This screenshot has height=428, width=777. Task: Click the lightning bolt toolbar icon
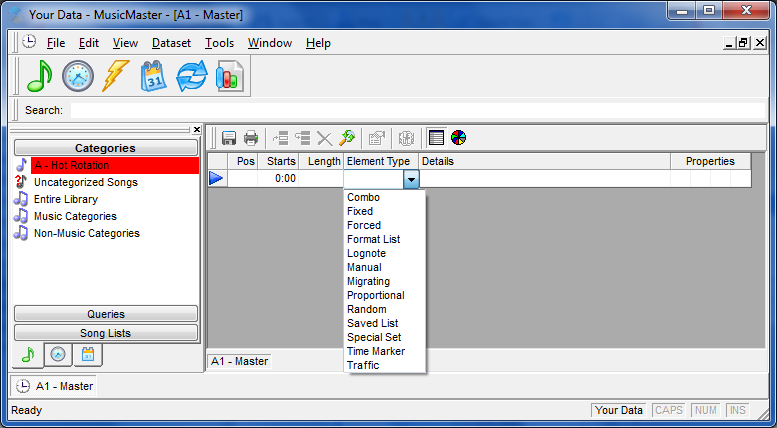pos(115,76)
